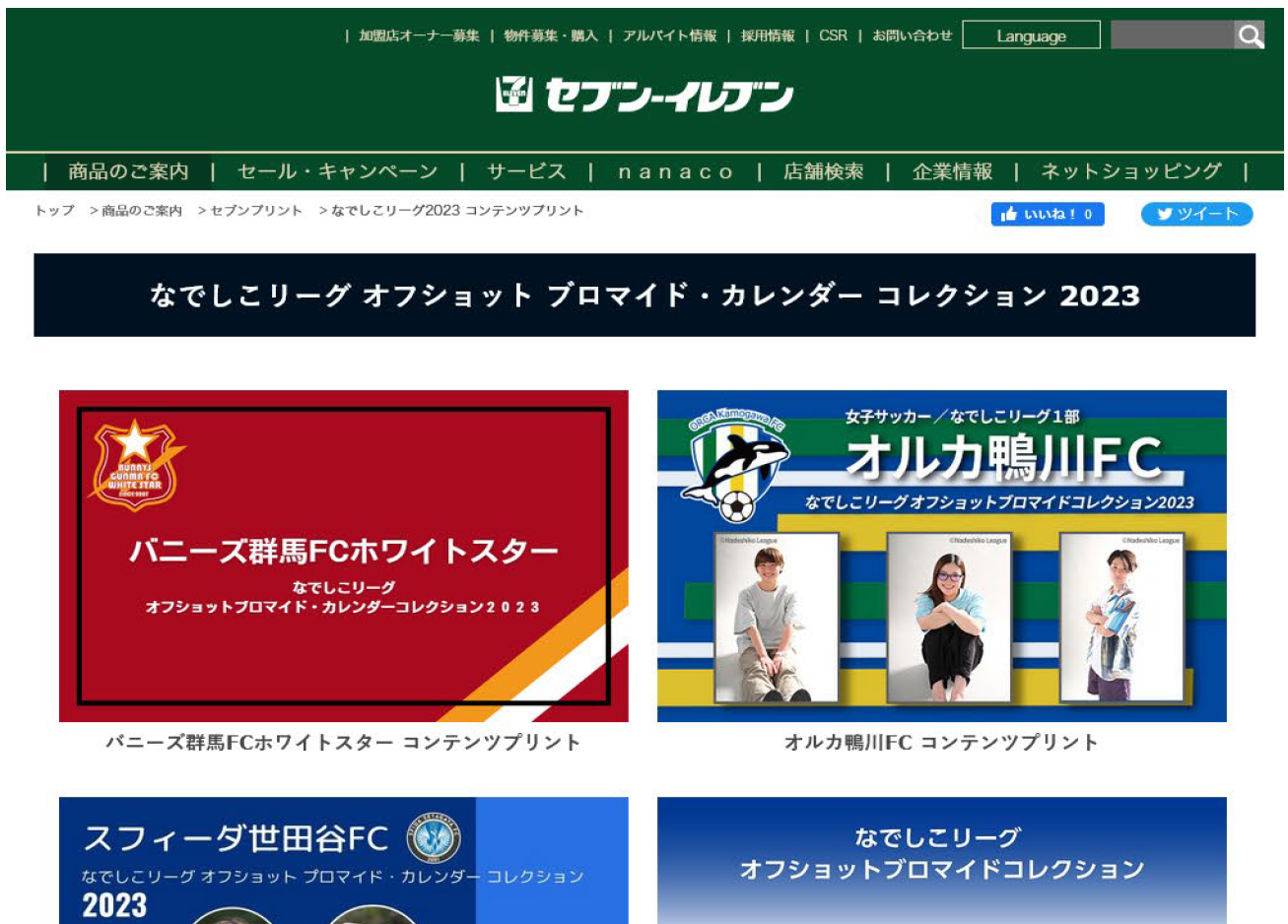Open the オルカ鴨川FC banner image
Screen dimensions: 1288x924
(x=941, y=556)
